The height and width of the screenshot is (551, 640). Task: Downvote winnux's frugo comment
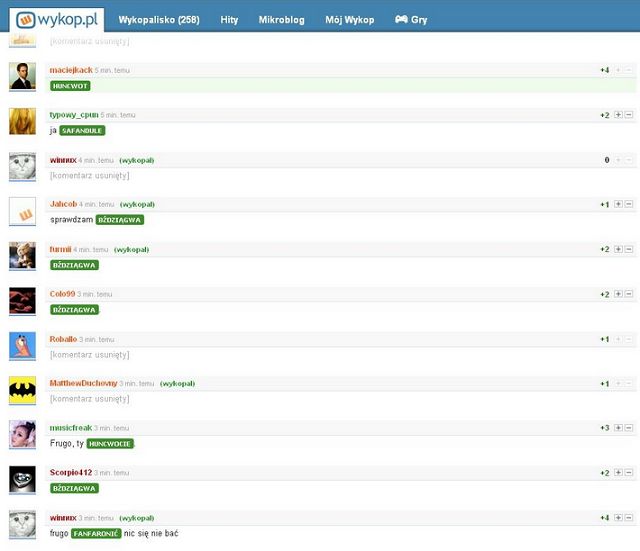point(629,517)
